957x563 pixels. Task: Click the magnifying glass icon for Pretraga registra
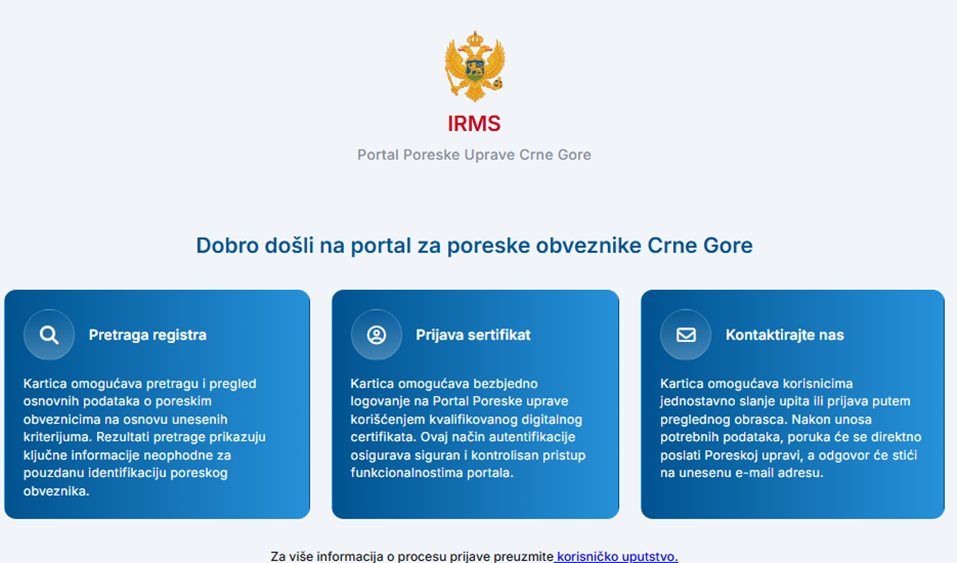click(49, 335)
